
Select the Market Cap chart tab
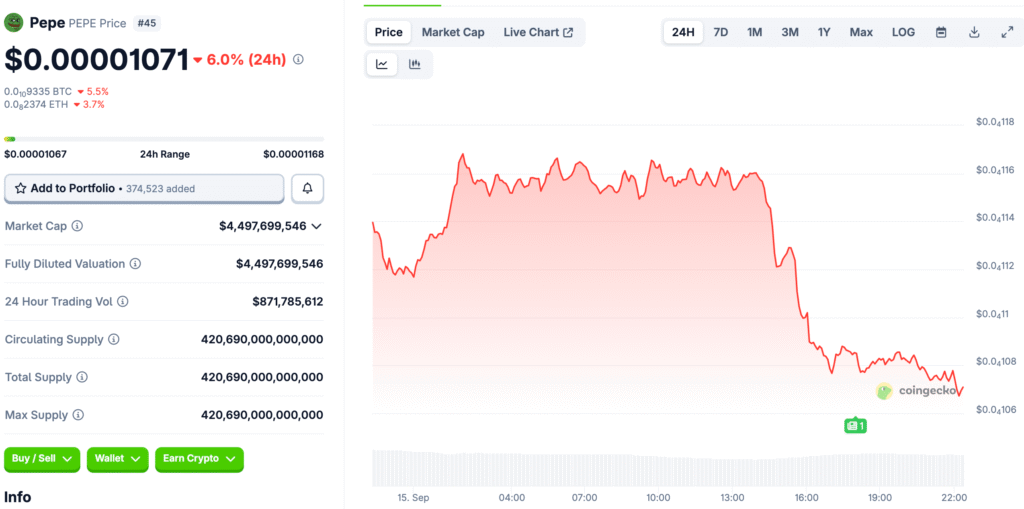click(x=453, y=32)
